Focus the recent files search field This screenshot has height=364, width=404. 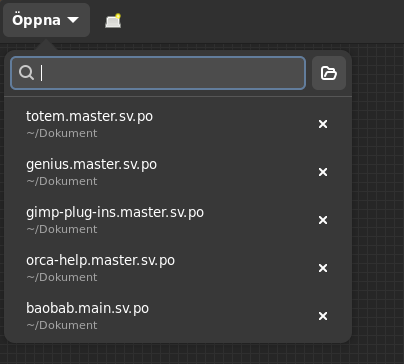point(158,73)
